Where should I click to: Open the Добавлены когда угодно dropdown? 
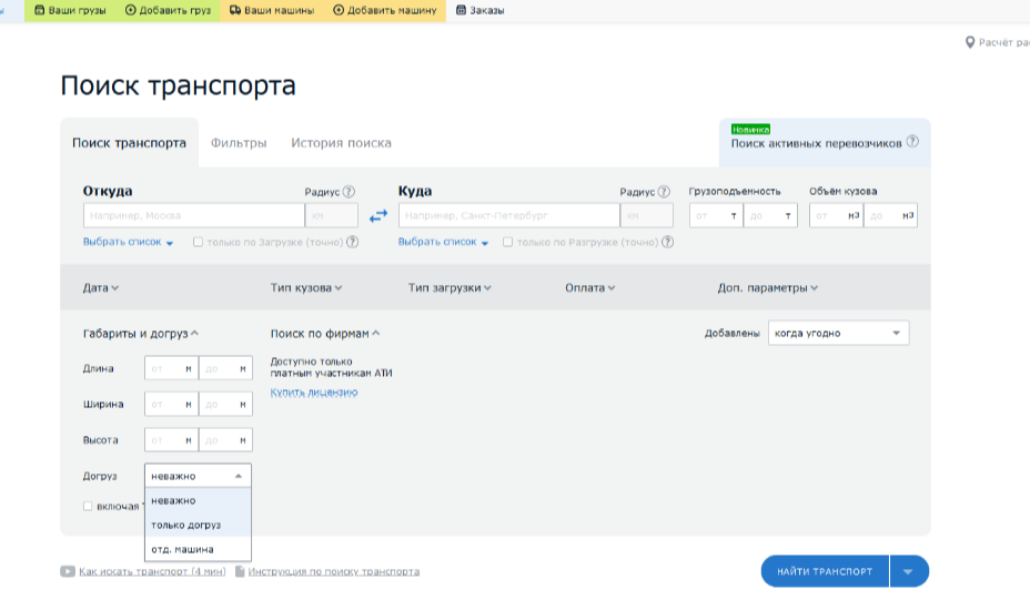pyautogui.click(x=838, y=333)
